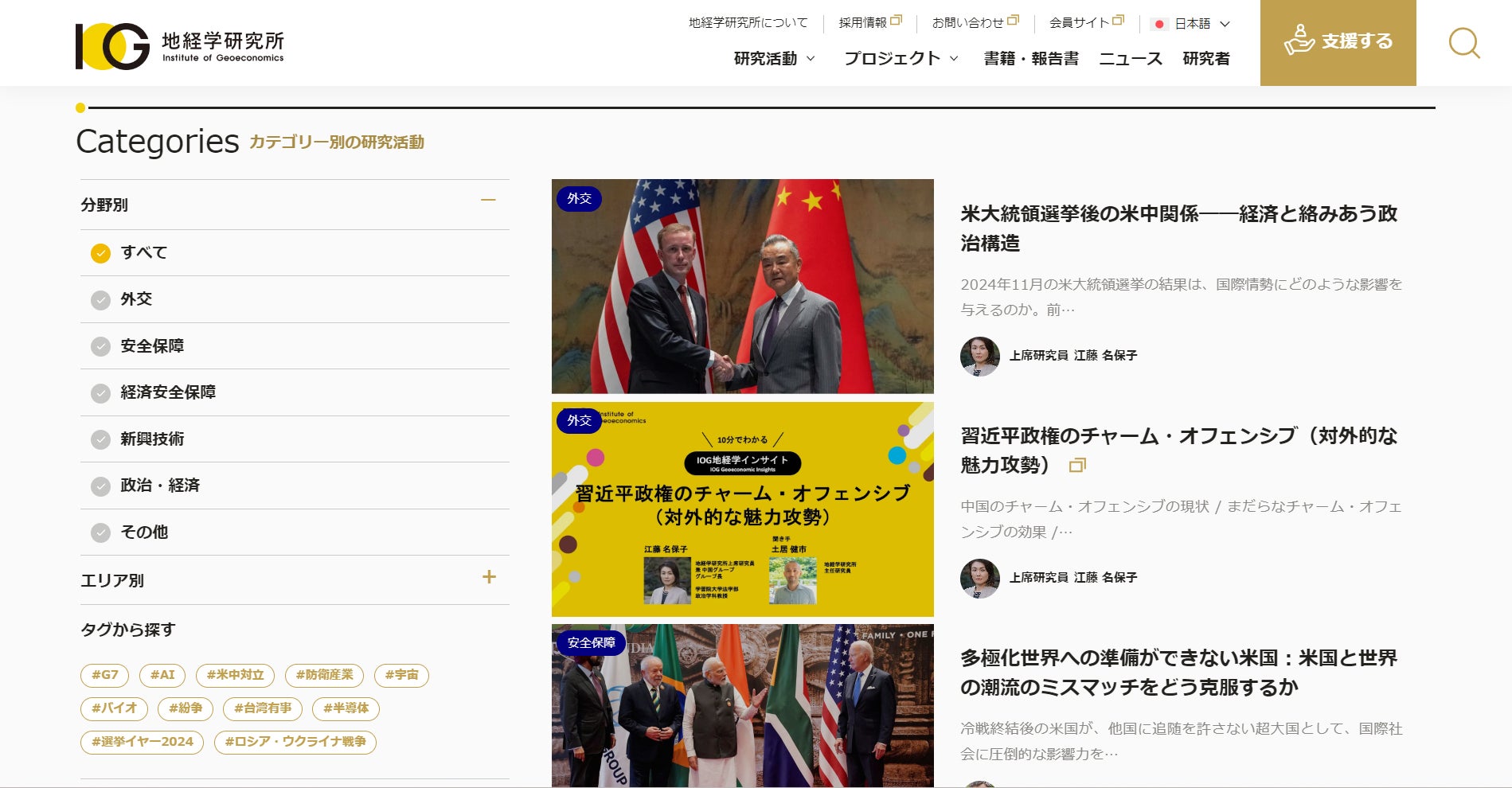This screenshot has width=1512, height=788.
Task: Open the US-China handshake photo thumbnail
Action: tap(743, 287)
